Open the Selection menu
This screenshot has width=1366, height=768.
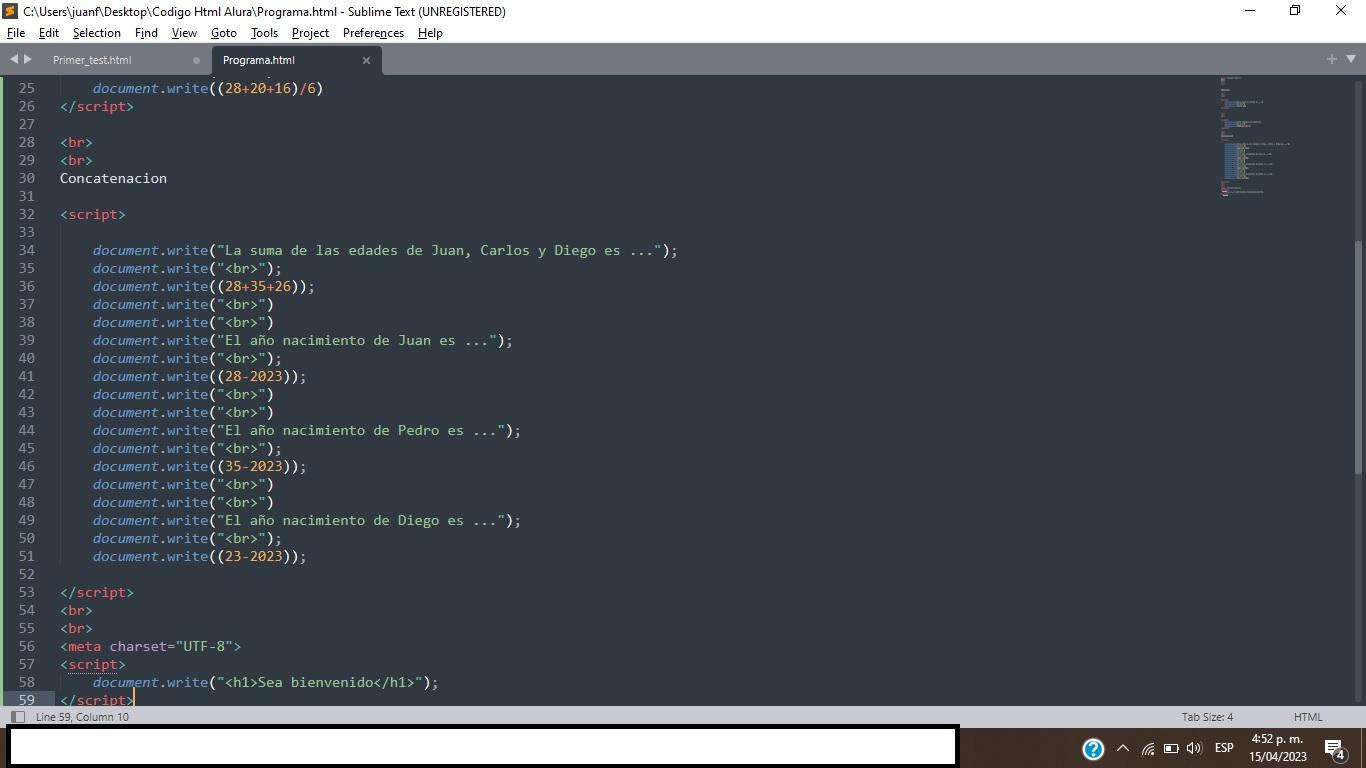click(x=96, y=33)
